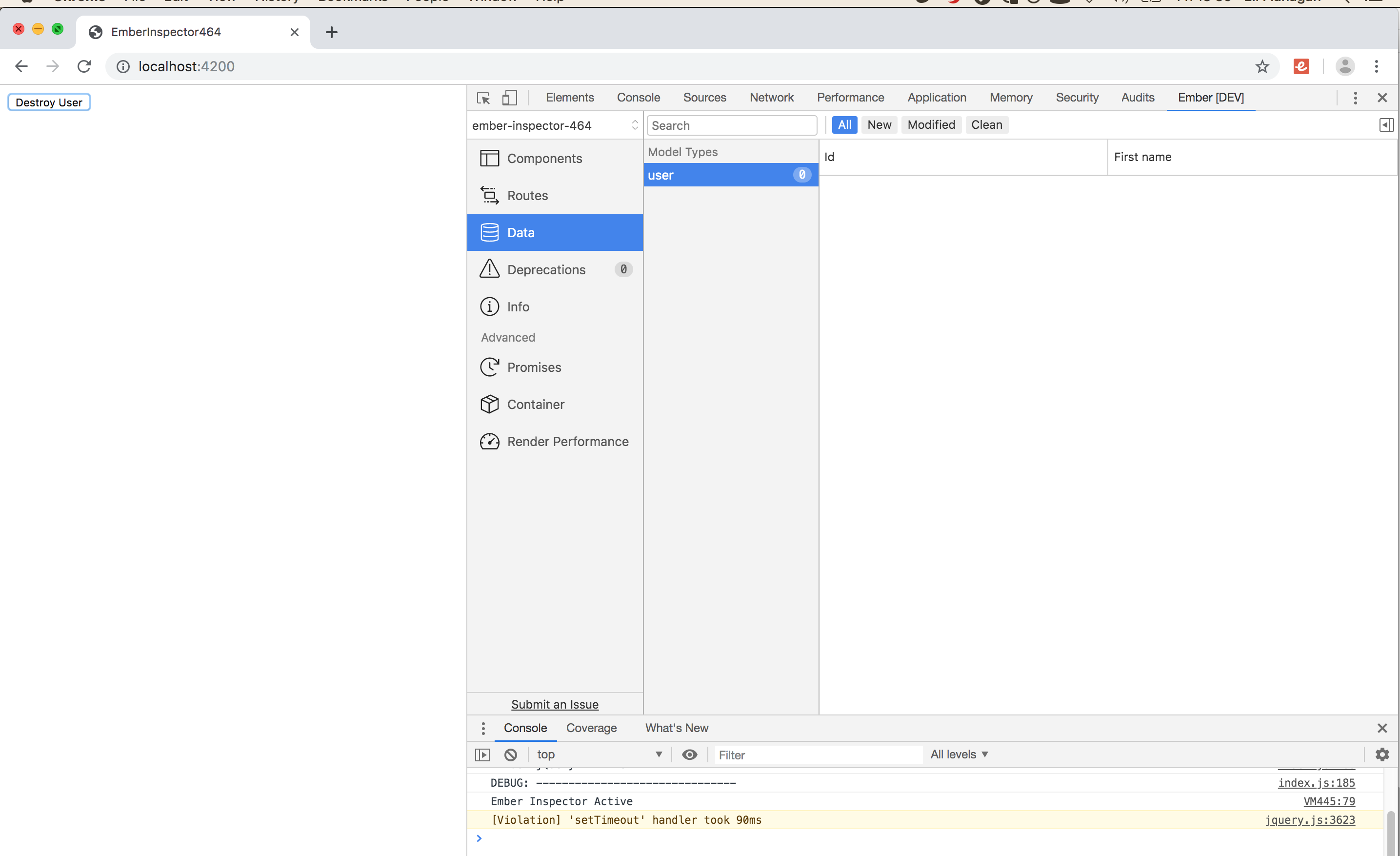The width and height of the screenshot is (1400, 856).
Task: Clear the console output
Action: point(510,754)
